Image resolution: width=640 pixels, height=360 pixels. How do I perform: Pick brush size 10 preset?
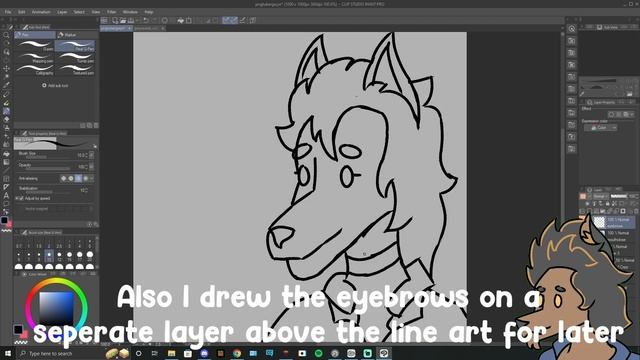(49, 256)
